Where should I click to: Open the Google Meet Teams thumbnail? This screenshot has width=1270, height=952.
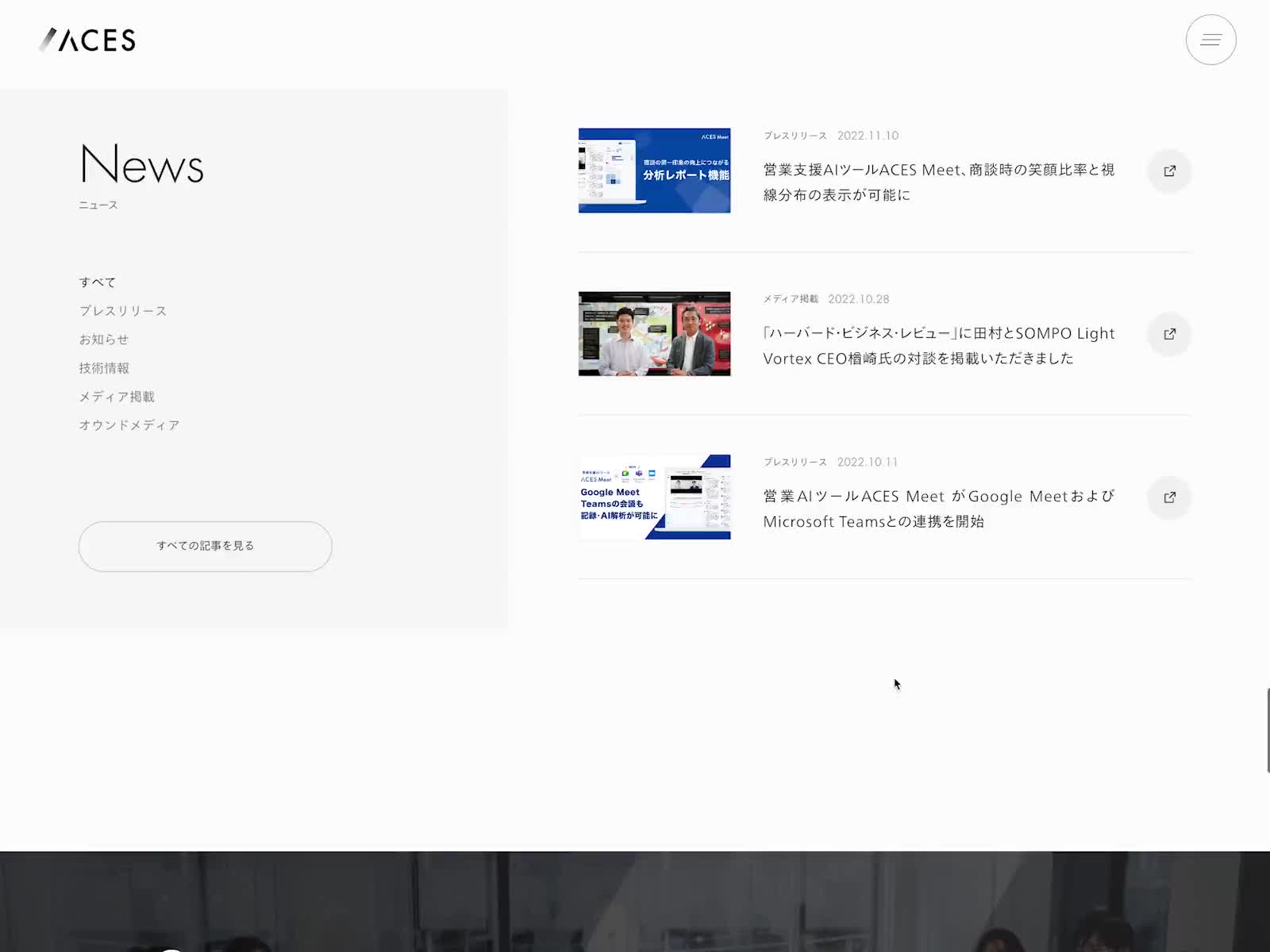pyautogui.click(x=654, y=497)
